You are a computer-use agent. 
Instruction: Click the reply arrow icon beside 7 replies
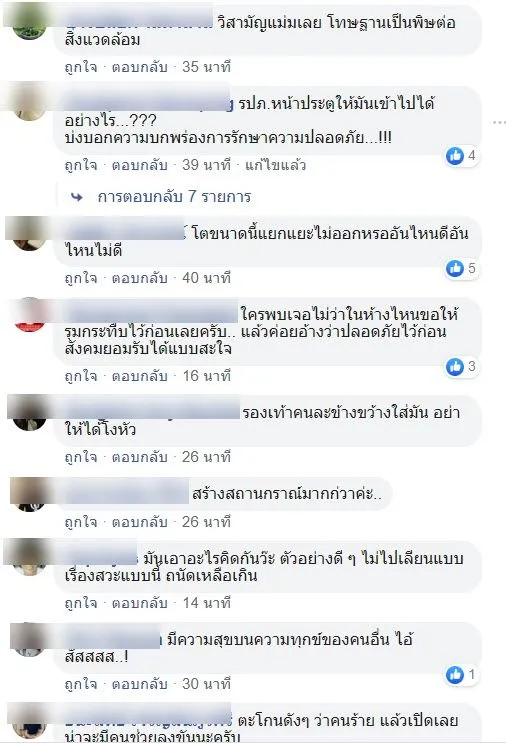(77, 197)
